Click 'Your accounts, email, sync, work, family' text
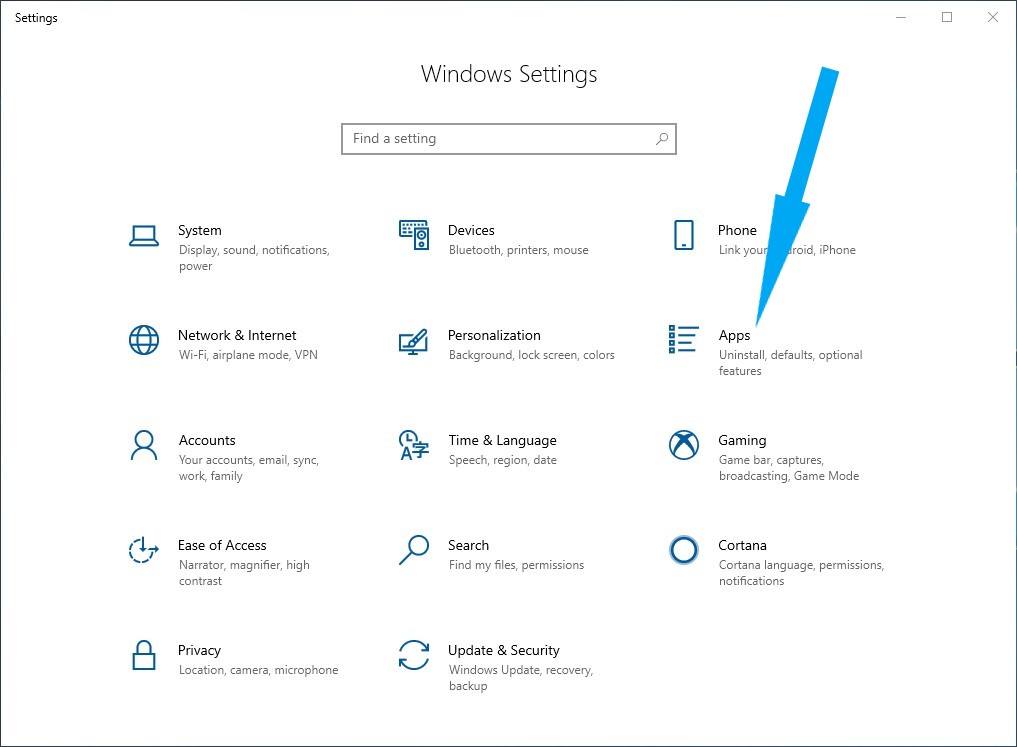The width and height of the screenshot is (1017, 747). [249, 468]
